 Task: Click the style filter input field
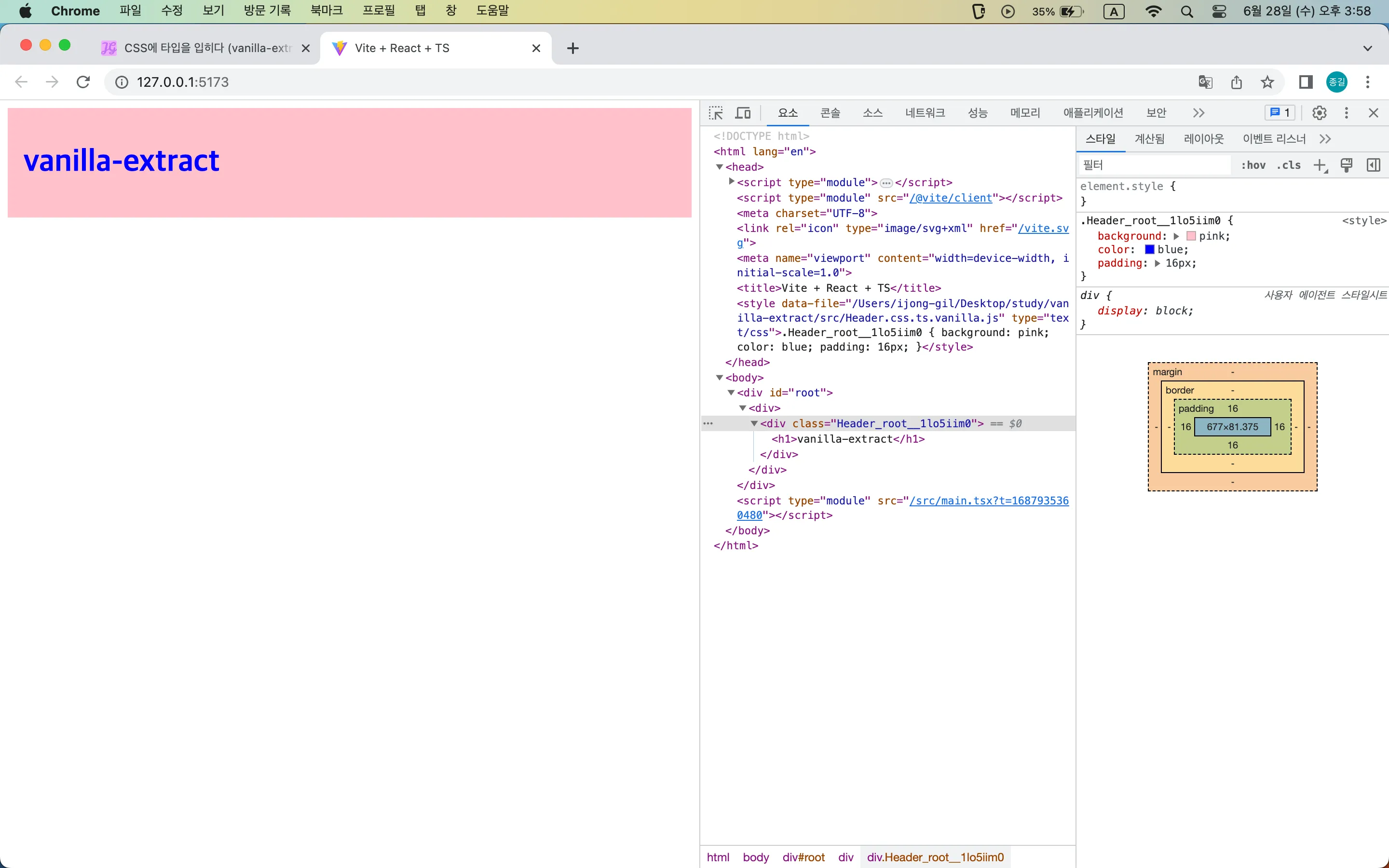pos(1154,165)
